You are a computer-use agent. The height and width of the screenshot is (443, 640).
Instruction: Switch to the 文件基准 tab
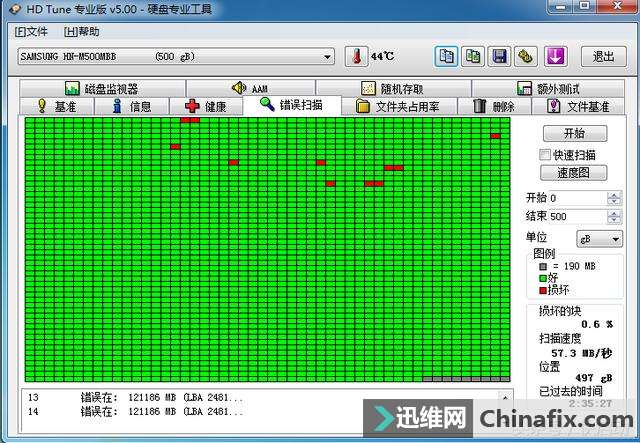pos(578,107)
